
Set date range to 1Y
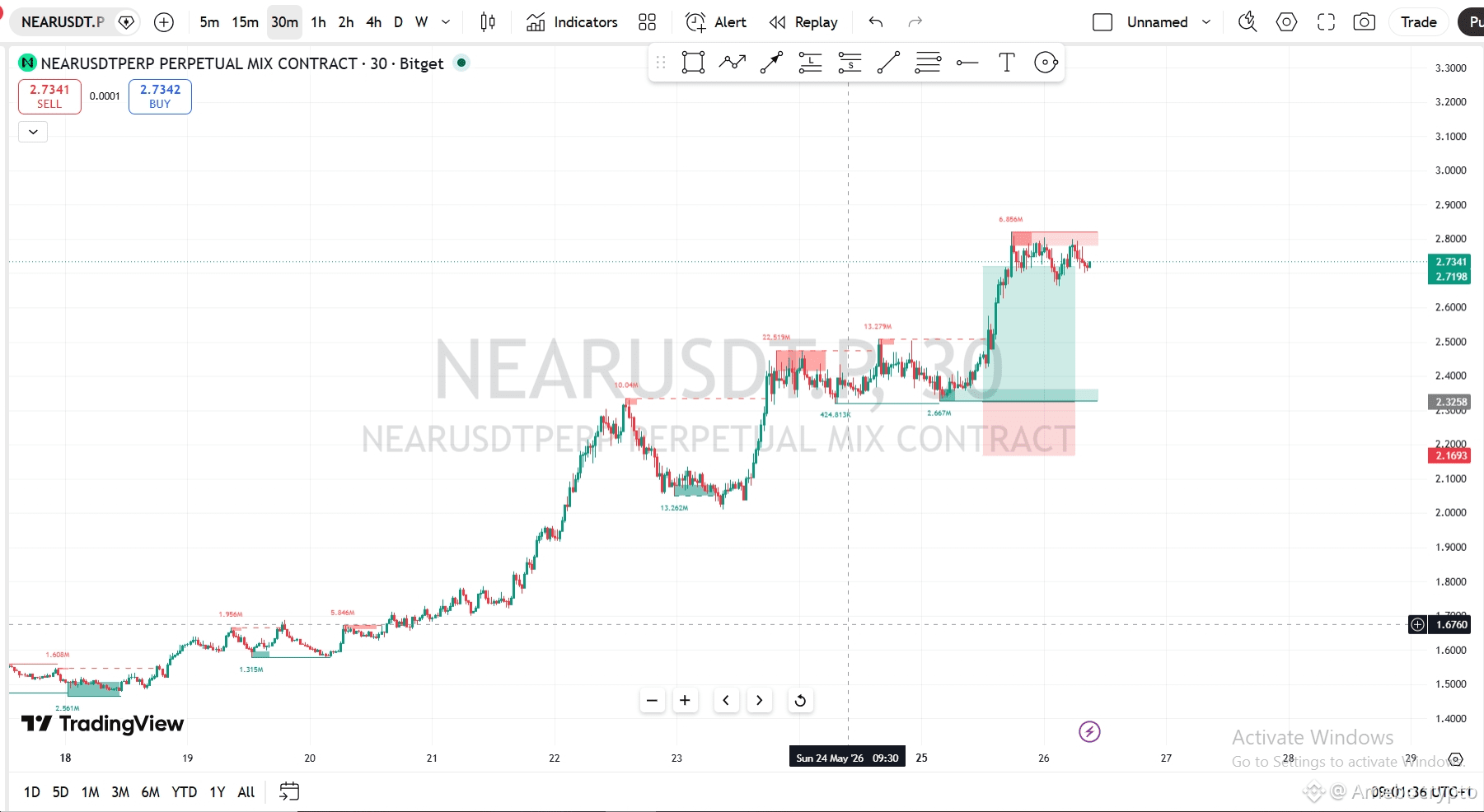(x=217, y=792)
